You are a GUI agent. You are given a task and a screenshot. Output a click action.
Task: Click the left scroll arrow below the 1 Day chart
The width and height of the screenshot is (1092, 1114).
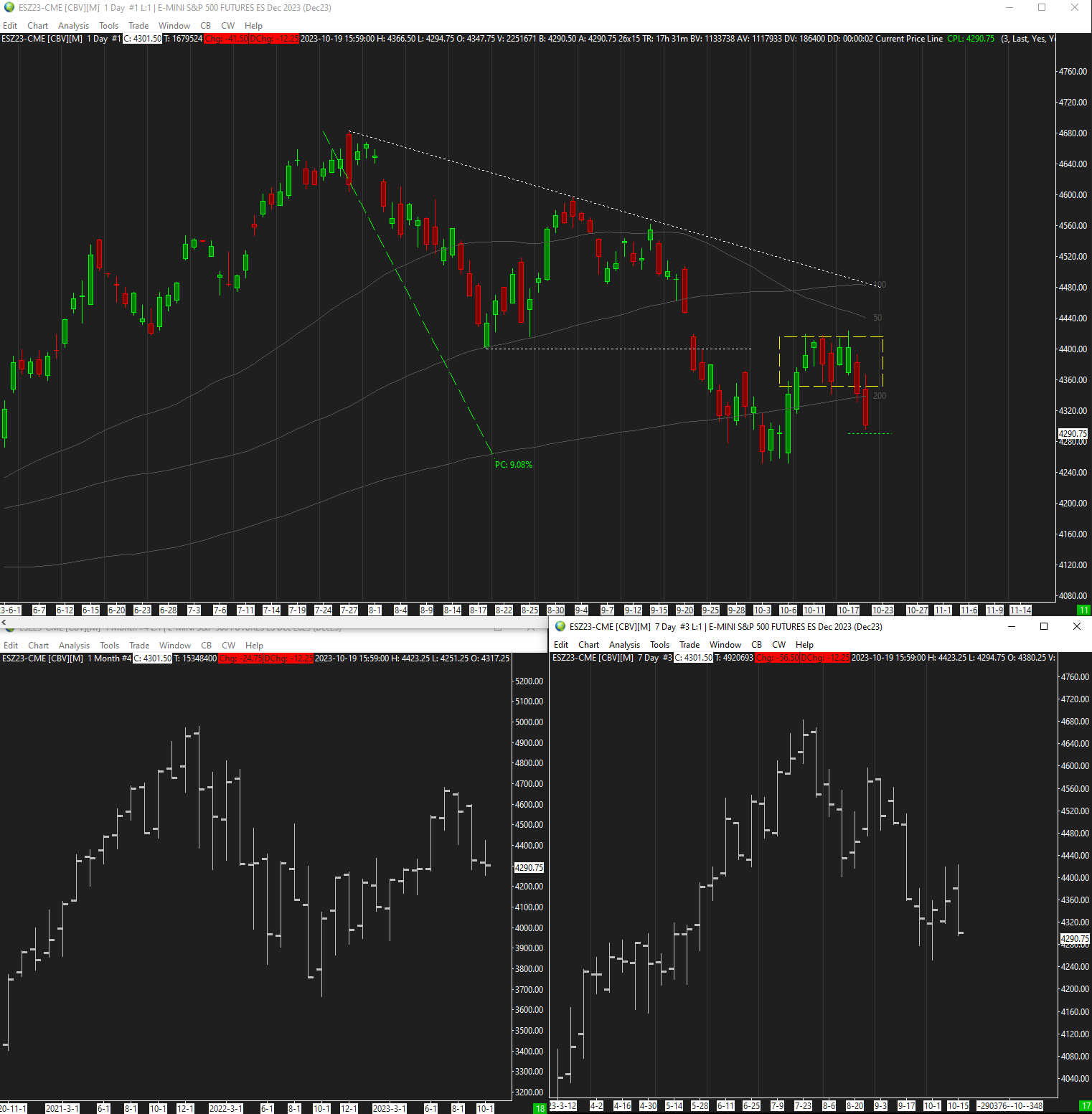pyautogui.click(x=4, y=622)
